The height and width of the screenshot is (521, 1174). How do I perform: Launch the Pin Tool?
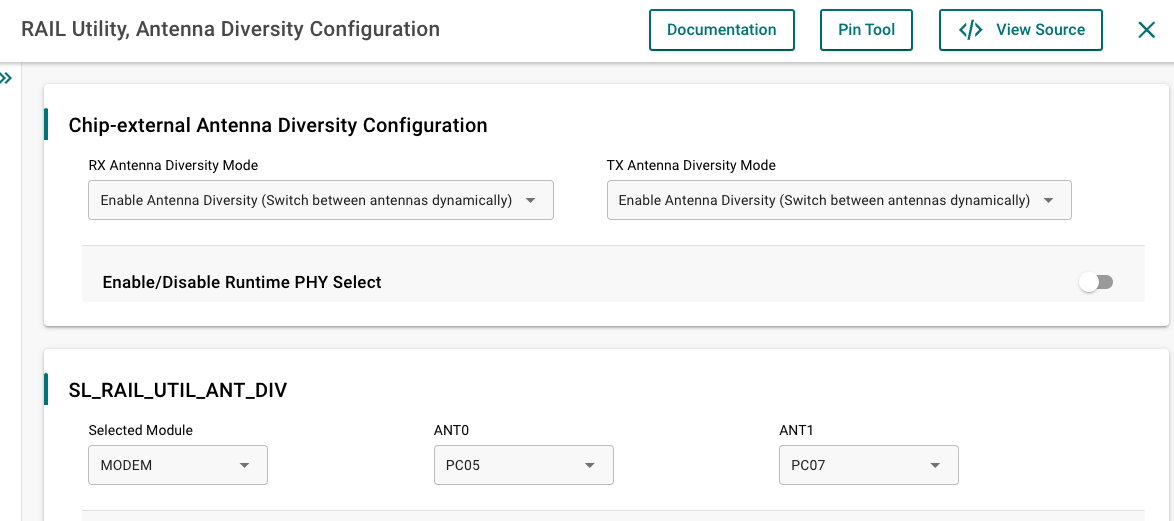tap(866, 30)
